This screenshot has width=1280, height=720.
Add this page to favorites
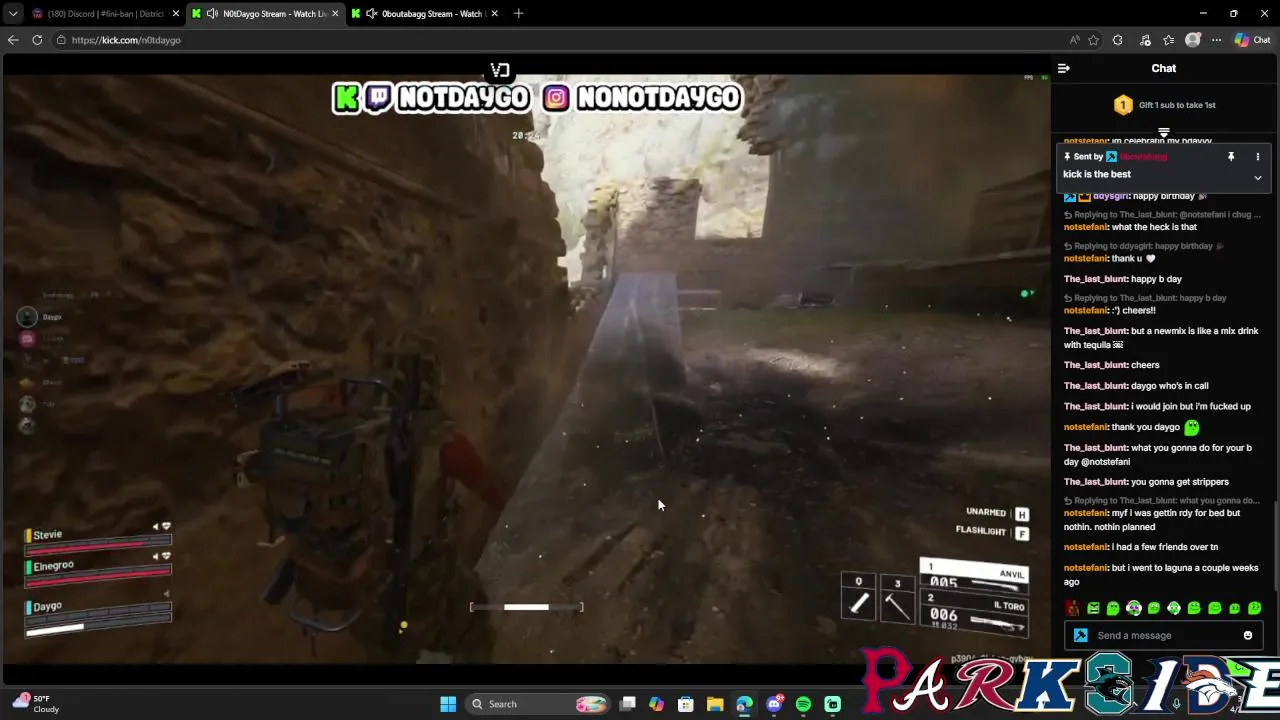tap(1093, 40)
